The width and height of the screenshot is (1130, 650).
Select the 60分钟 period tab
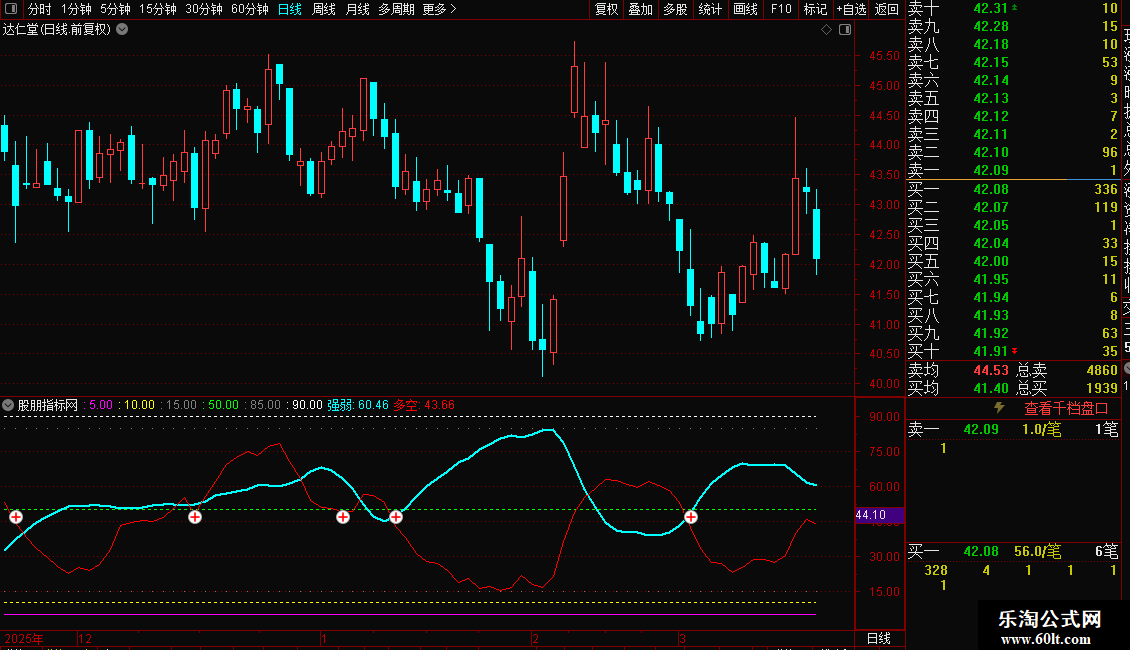pos(249,9)
